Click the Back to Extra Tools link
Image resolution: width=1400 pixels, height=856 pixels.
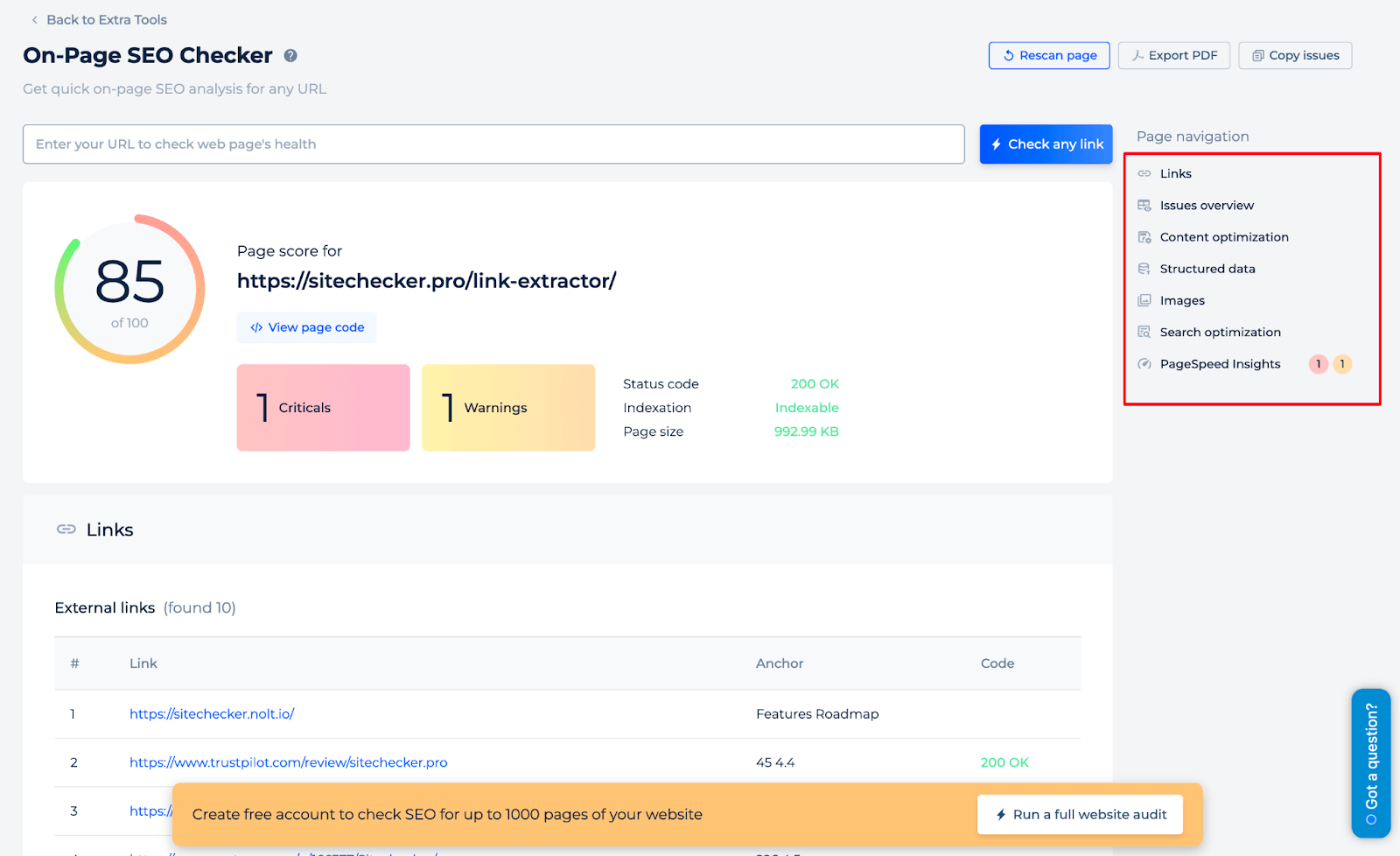pyautogui.click(x=106, y=19)
